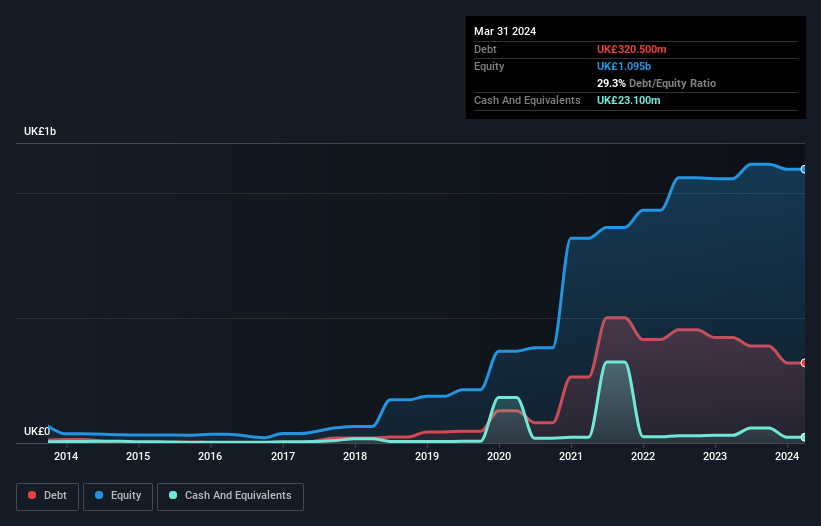
Task: Click the UK£0 y-axis label
Action: point(37,431)
